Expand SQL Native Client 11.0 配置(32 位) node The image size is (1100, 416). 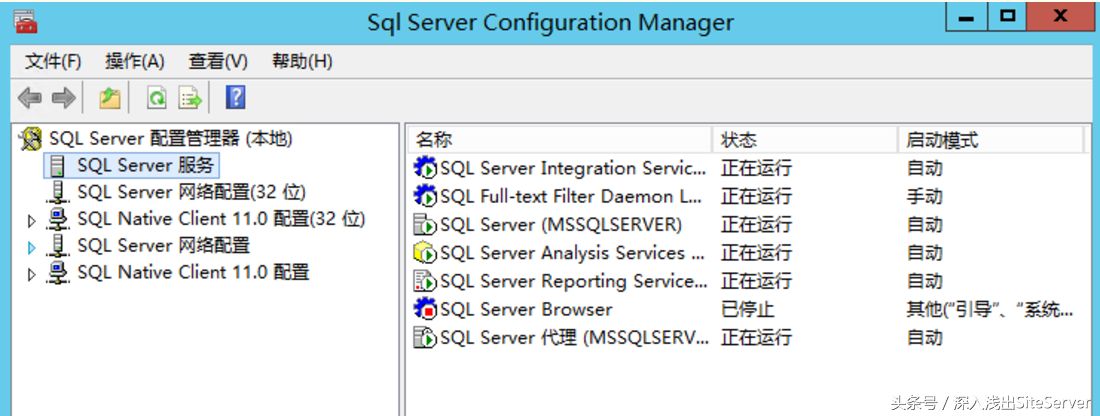[31, 221]
